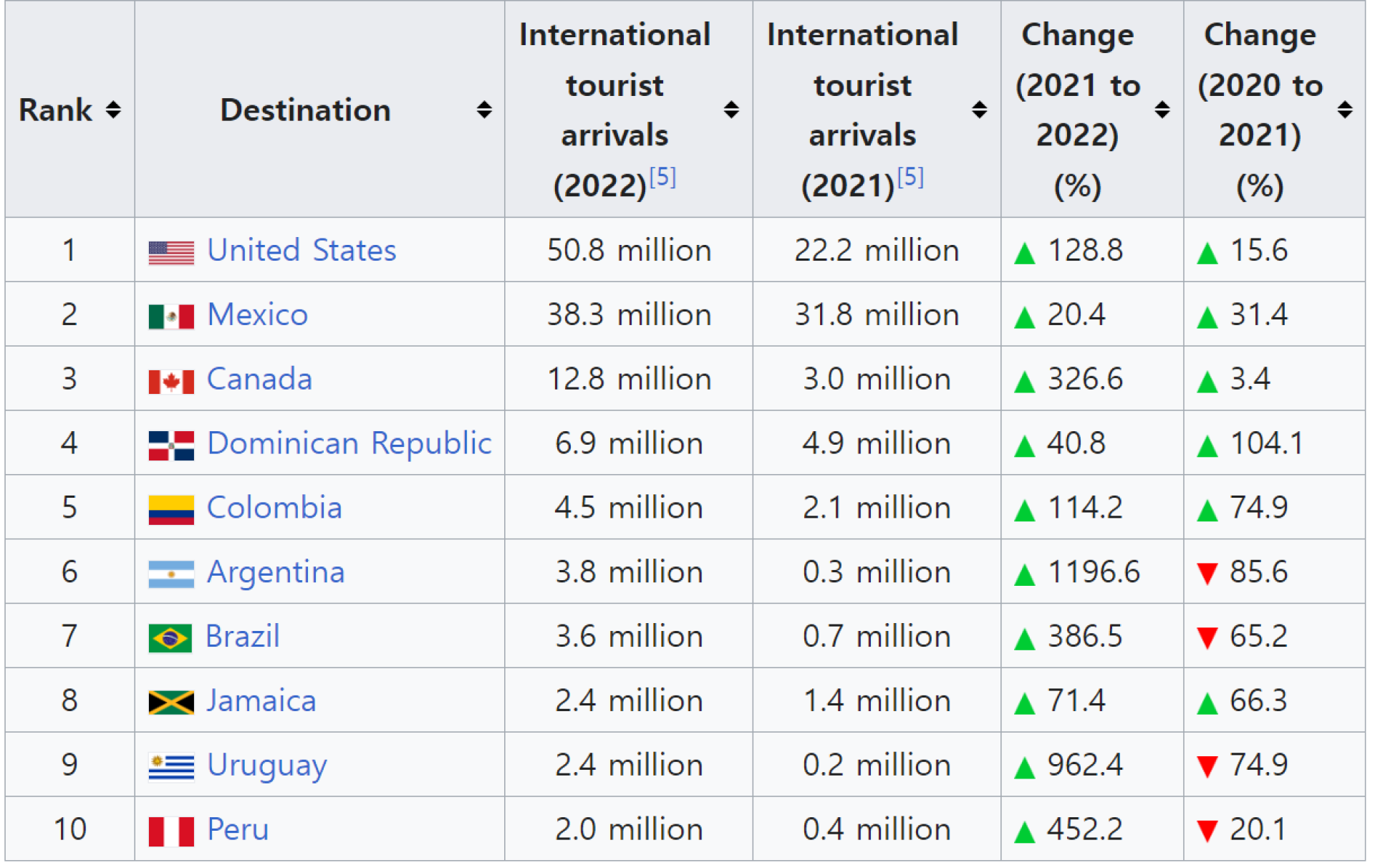The height and width of the screenshot is (868, 1375).
Task: Click the Jamaica flag icon
Action: click(x=171, y=703)
